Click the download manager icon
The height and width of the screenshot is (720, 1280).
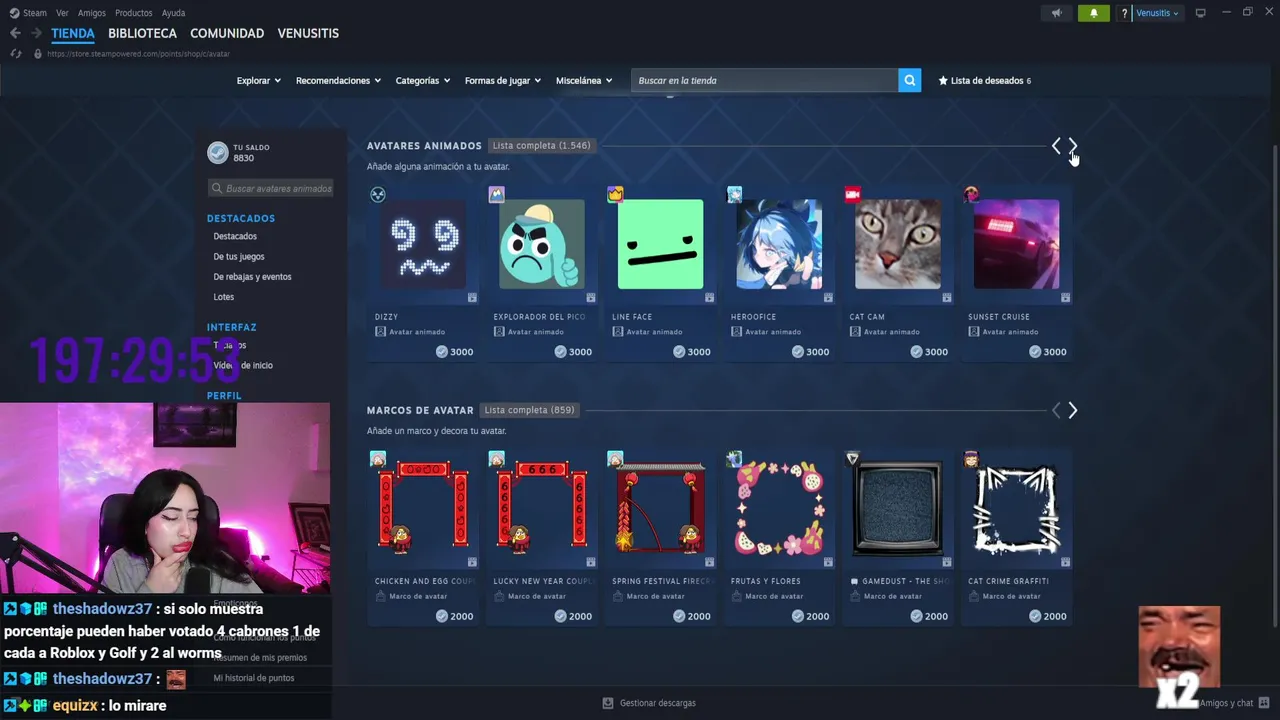point(608,703)
